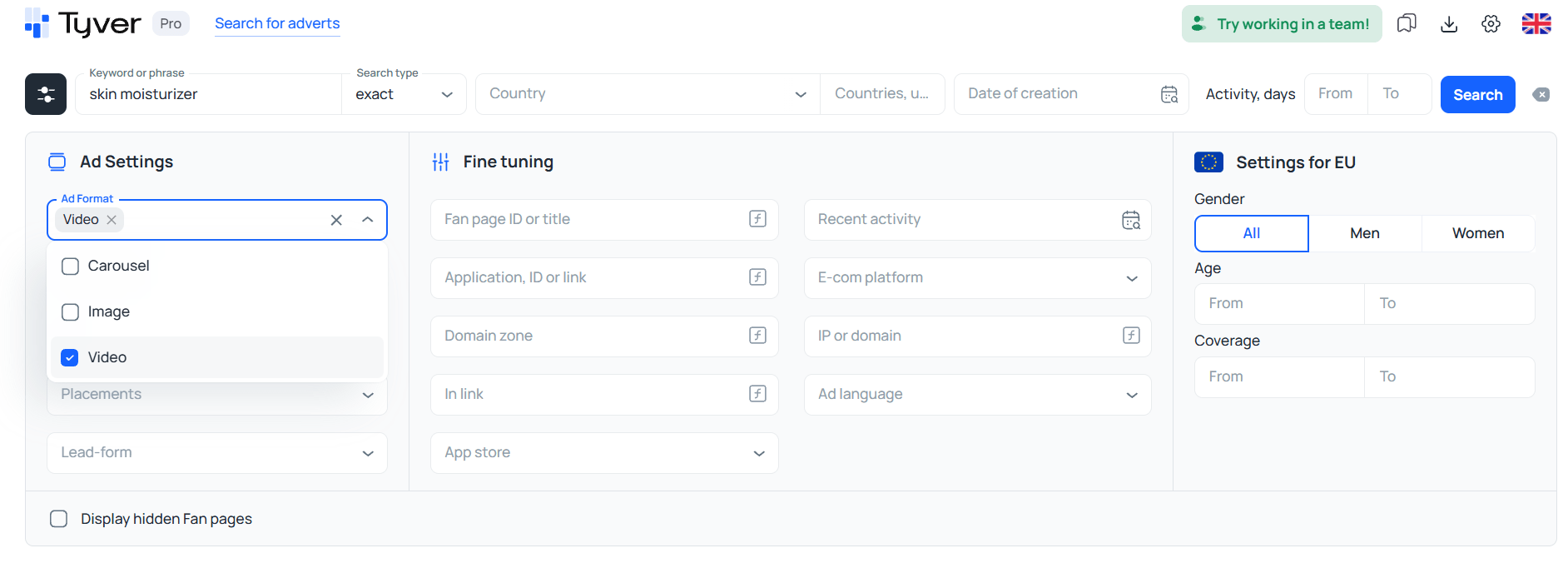Click Try working in a team button
Viewport: 1568px width, 568px height.
(x=1282, y=23)
